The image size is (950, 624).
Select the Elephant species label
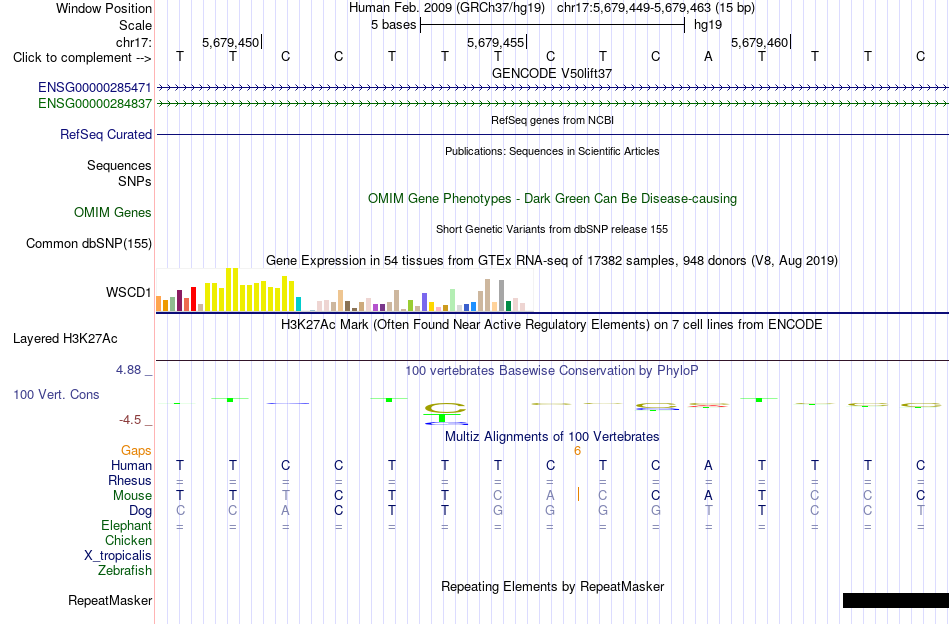(x=126, y=525)
